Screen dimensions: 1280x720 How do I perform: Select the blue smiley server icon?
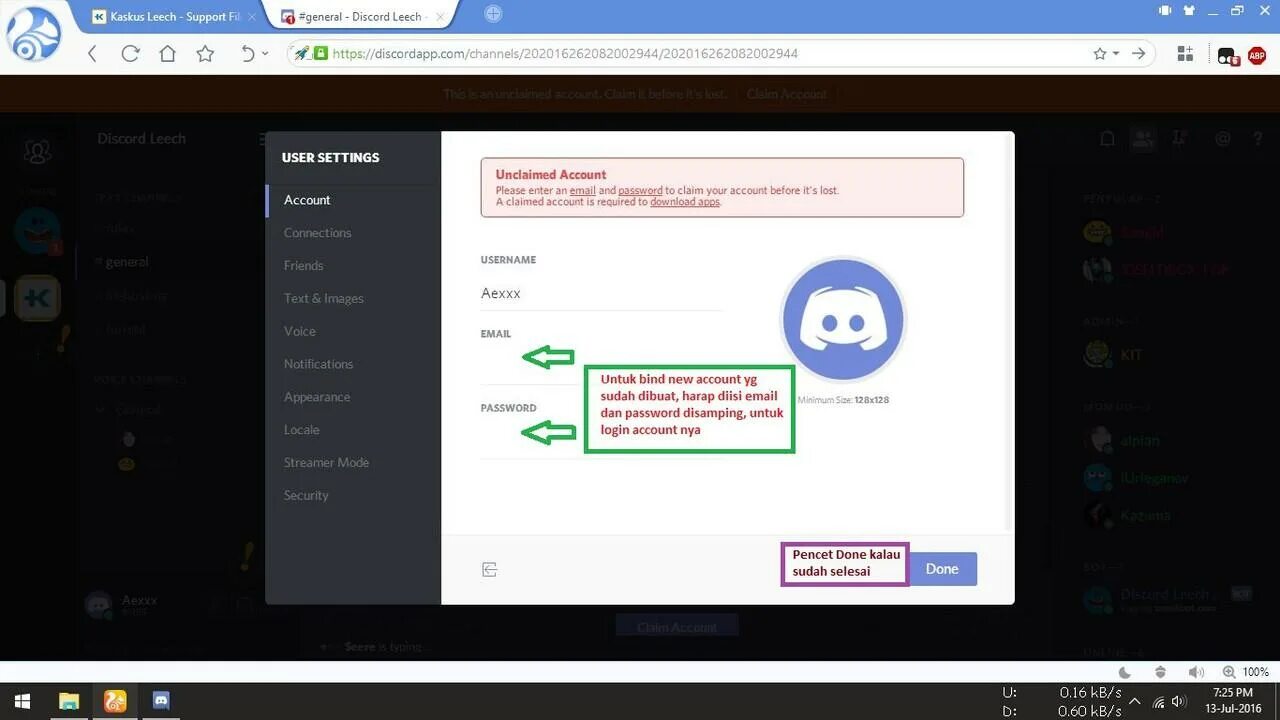pos(37,232)
